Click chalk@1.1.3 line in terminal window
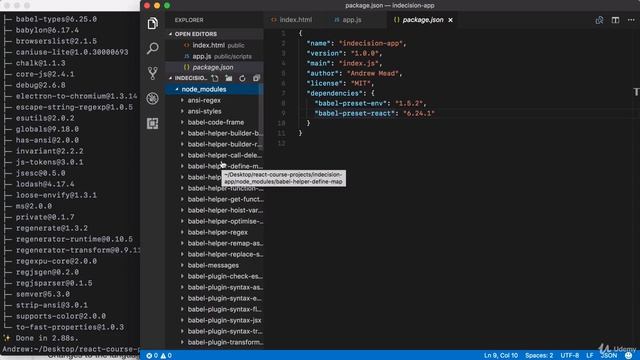 point(40,63)
